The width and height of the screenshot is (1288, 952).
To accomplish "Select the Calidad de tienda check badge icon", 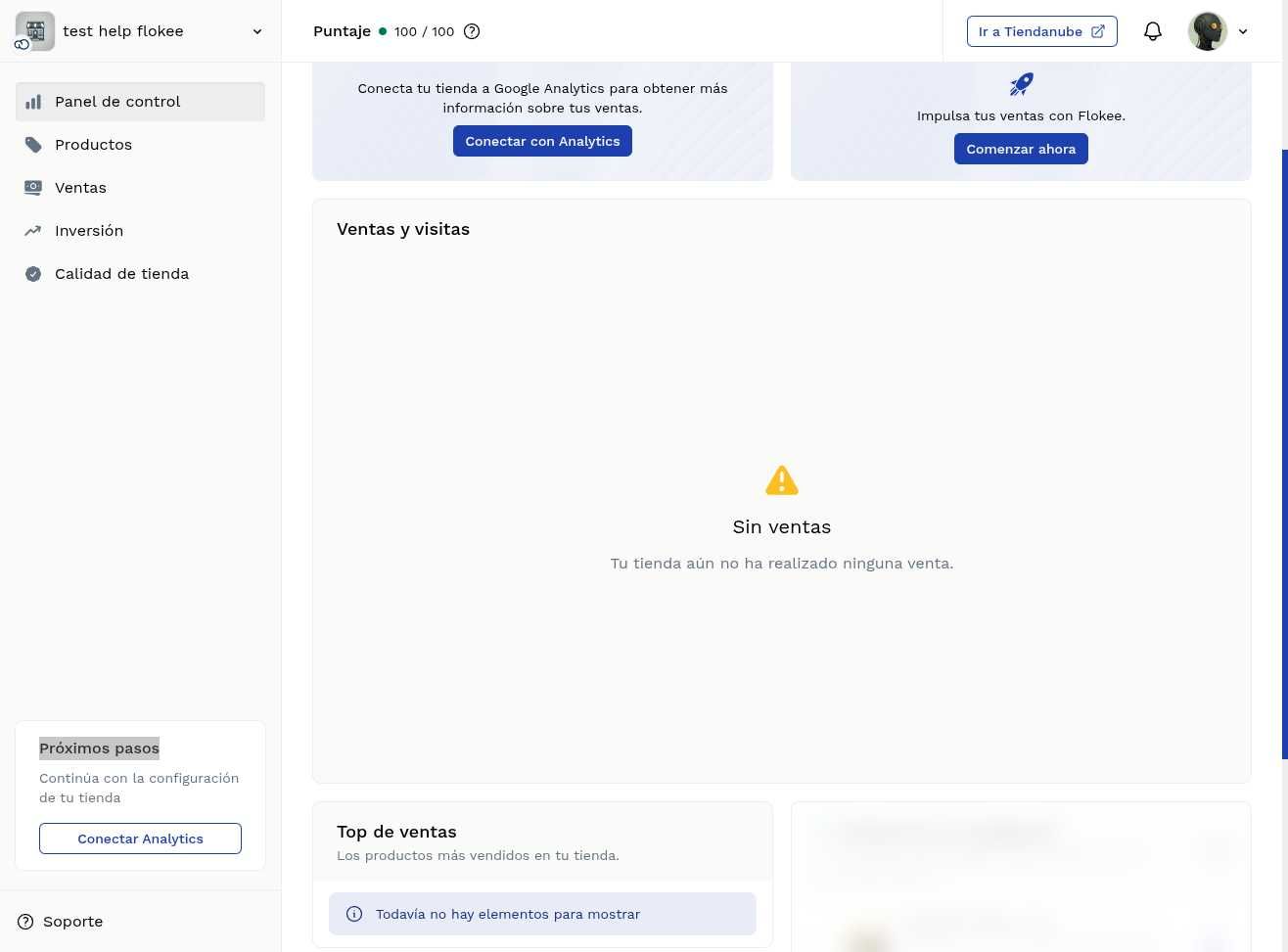I will [33, 274].
